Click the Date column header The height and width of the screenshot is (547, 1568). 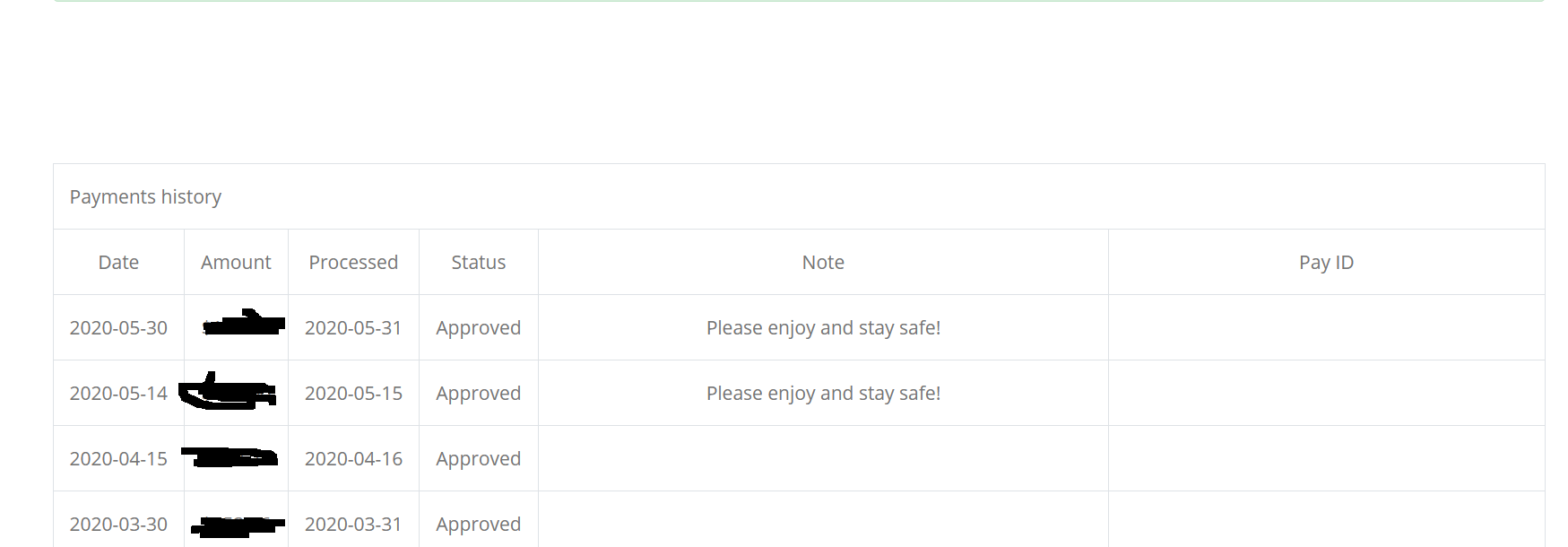[x=118, y=263]
